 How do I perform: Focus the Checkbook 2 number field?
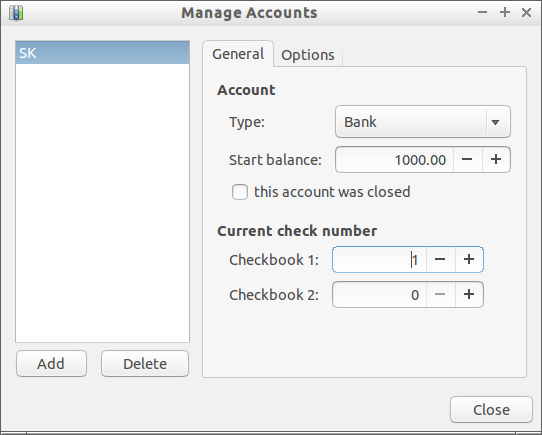tap(380, 295)
